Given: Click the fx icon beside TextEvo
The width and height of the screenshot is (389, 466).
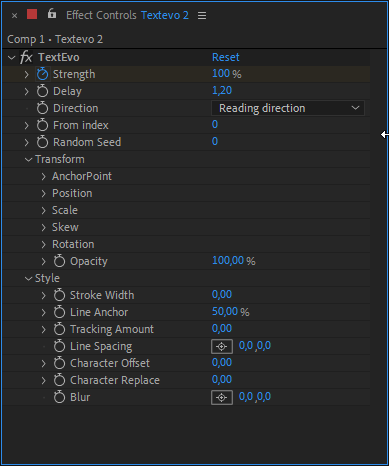Looking at the screenshot, I should coord(26,57).
